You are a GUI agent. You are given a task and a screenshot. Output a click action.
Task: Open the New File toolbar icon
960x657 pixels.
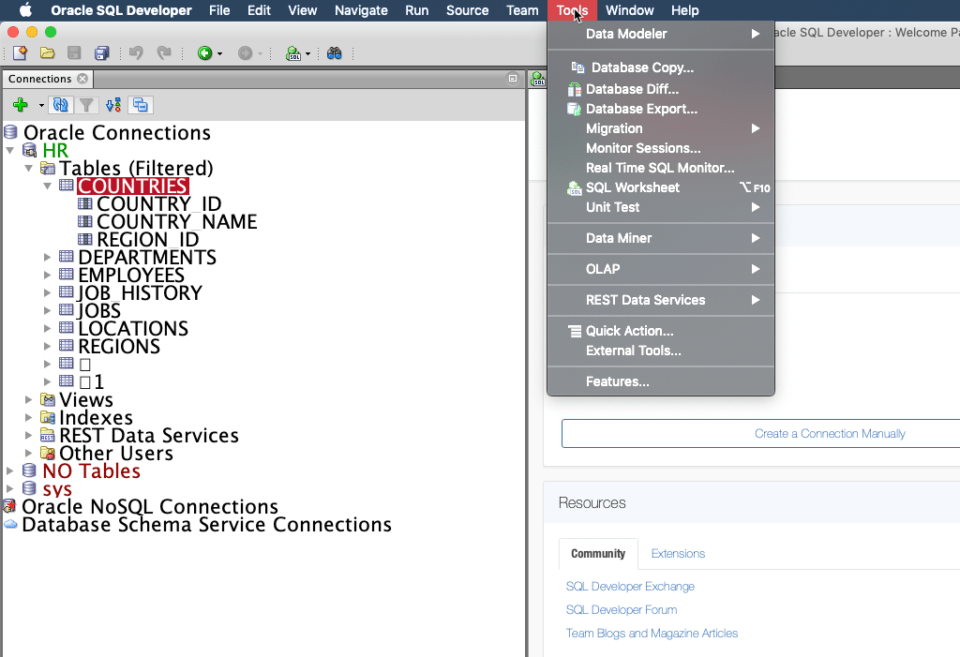point(20,53)
